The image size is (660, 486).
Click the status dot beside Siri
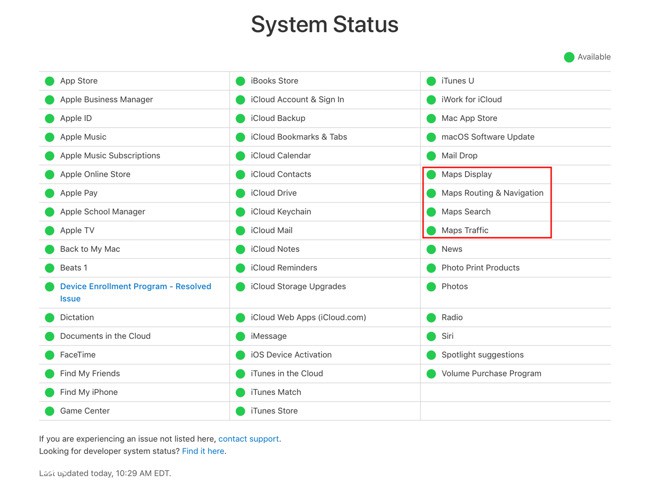(431, 337)
